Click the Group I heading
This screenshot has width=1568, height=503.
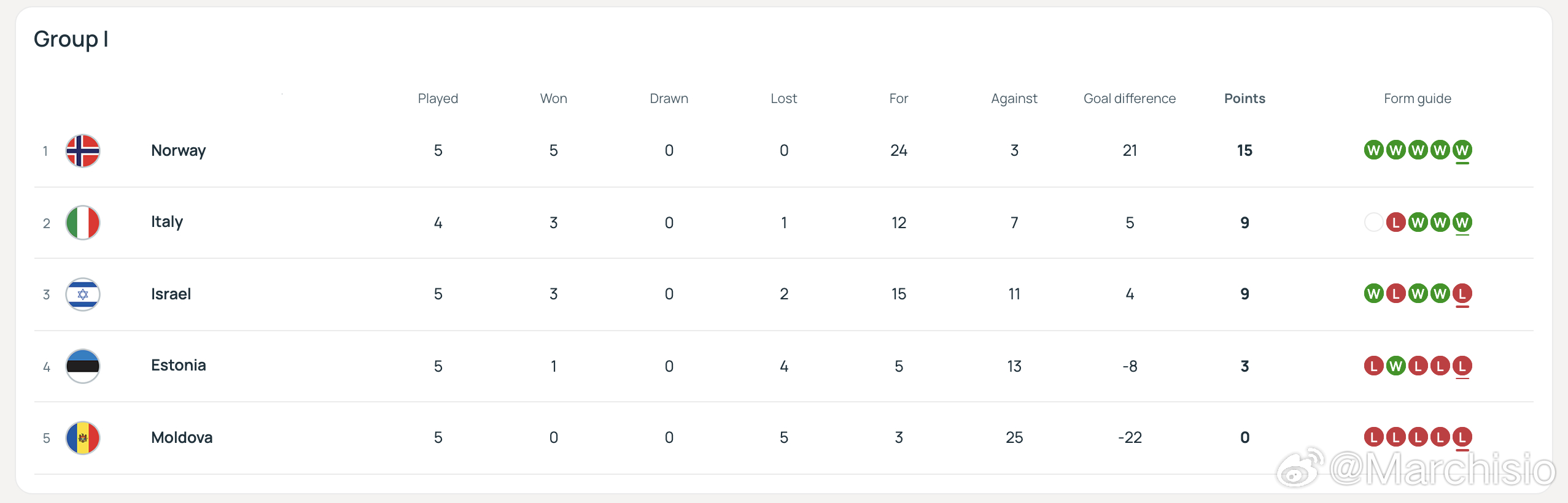(x=71, y=39)
